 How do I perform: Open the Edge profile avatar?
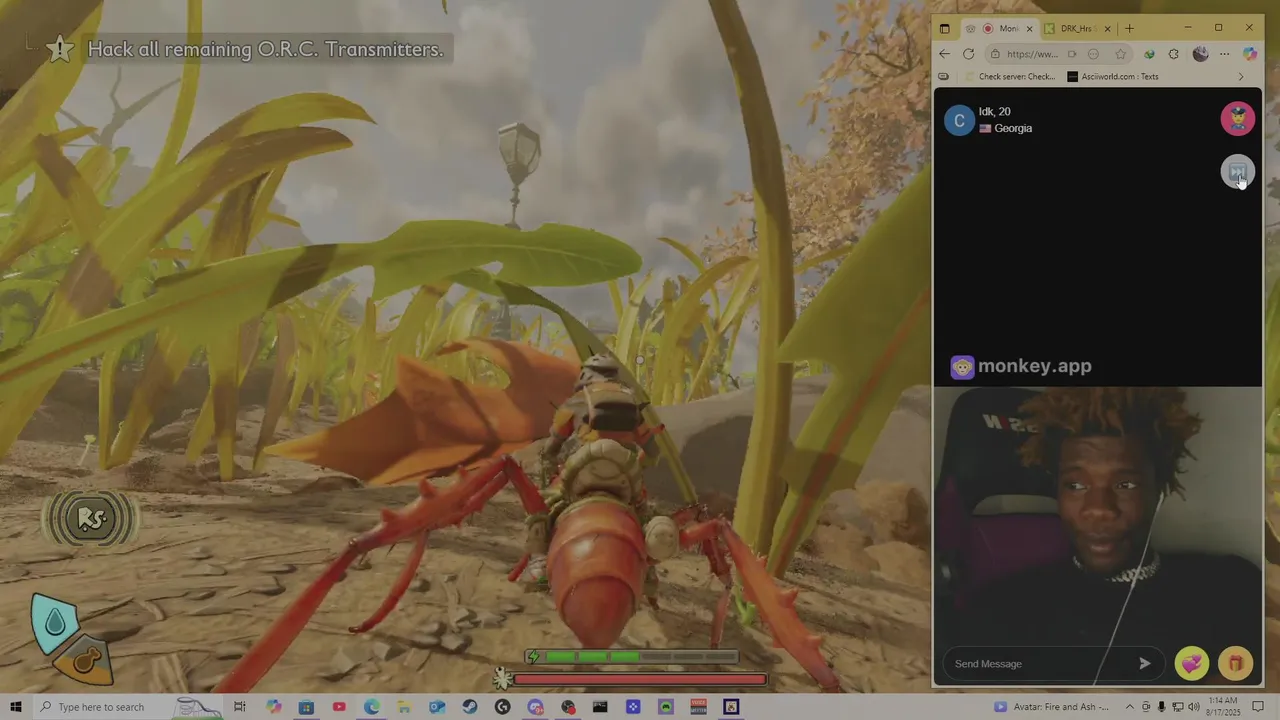point(1200,54)
